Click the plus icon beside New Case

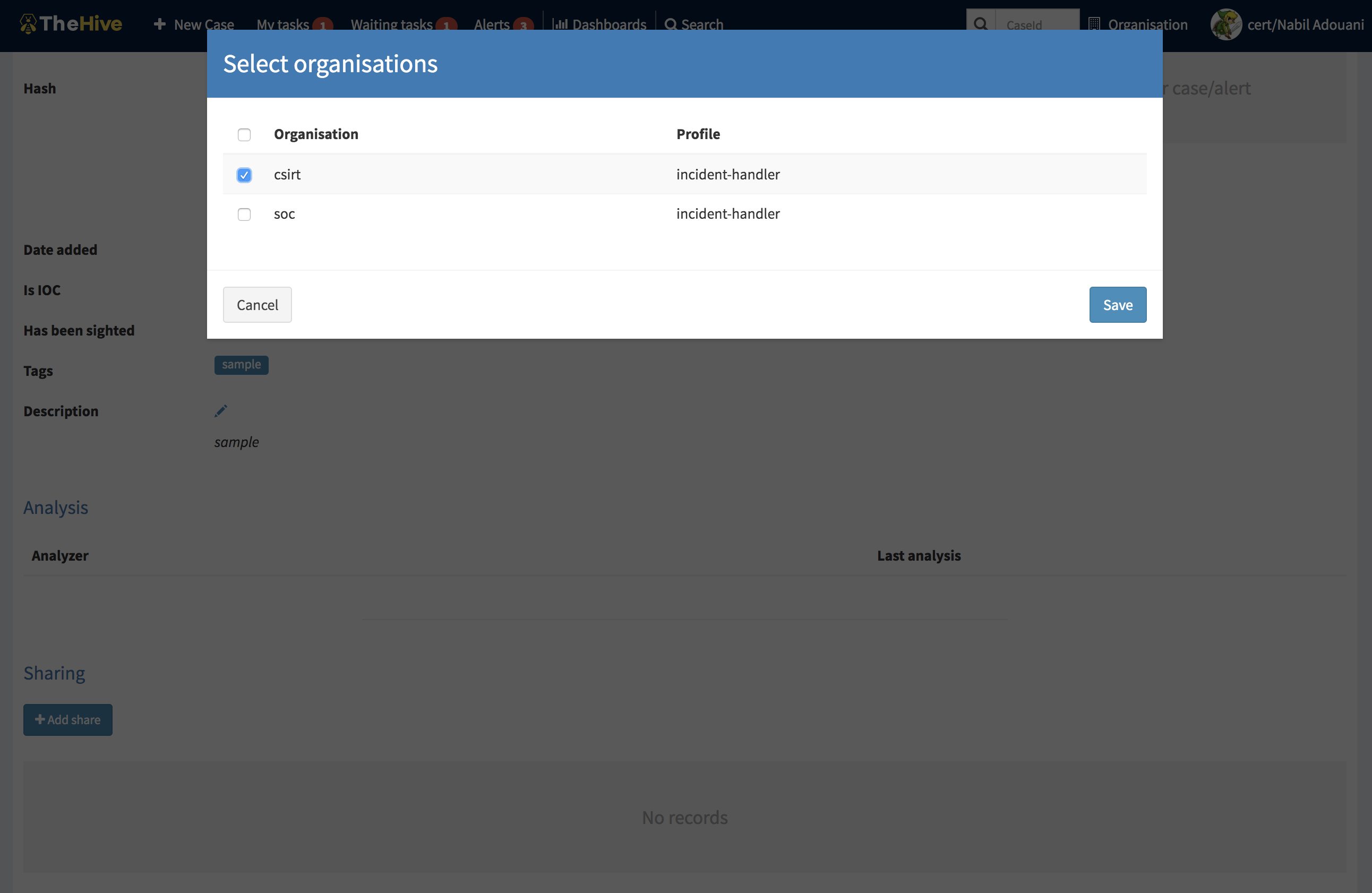tap(160, 24)
